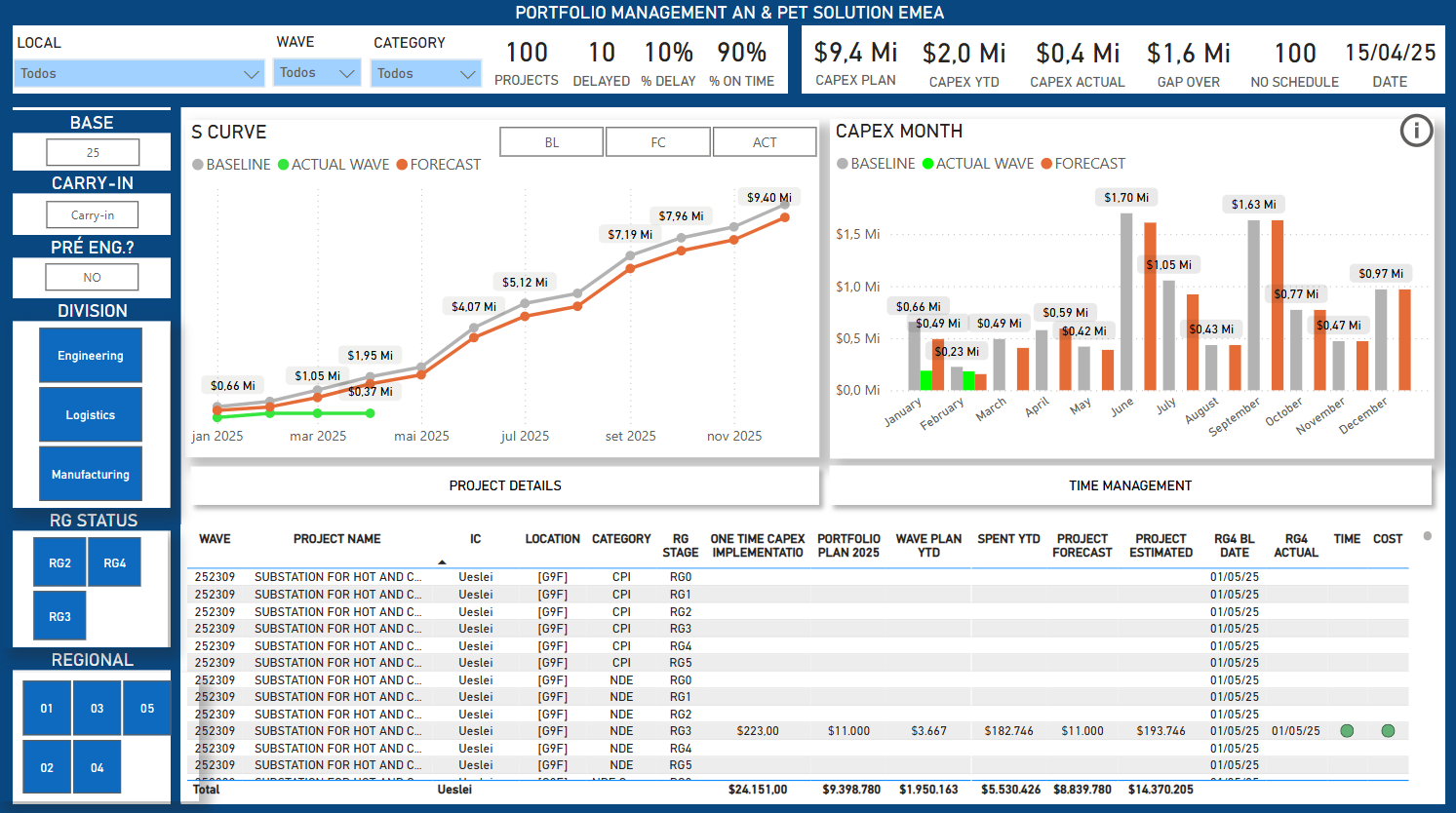The width and height of the screenshot is (1456, 813).
Task: Click the table's vertical scrollbar handle
Action: [x=1428, y=536]
